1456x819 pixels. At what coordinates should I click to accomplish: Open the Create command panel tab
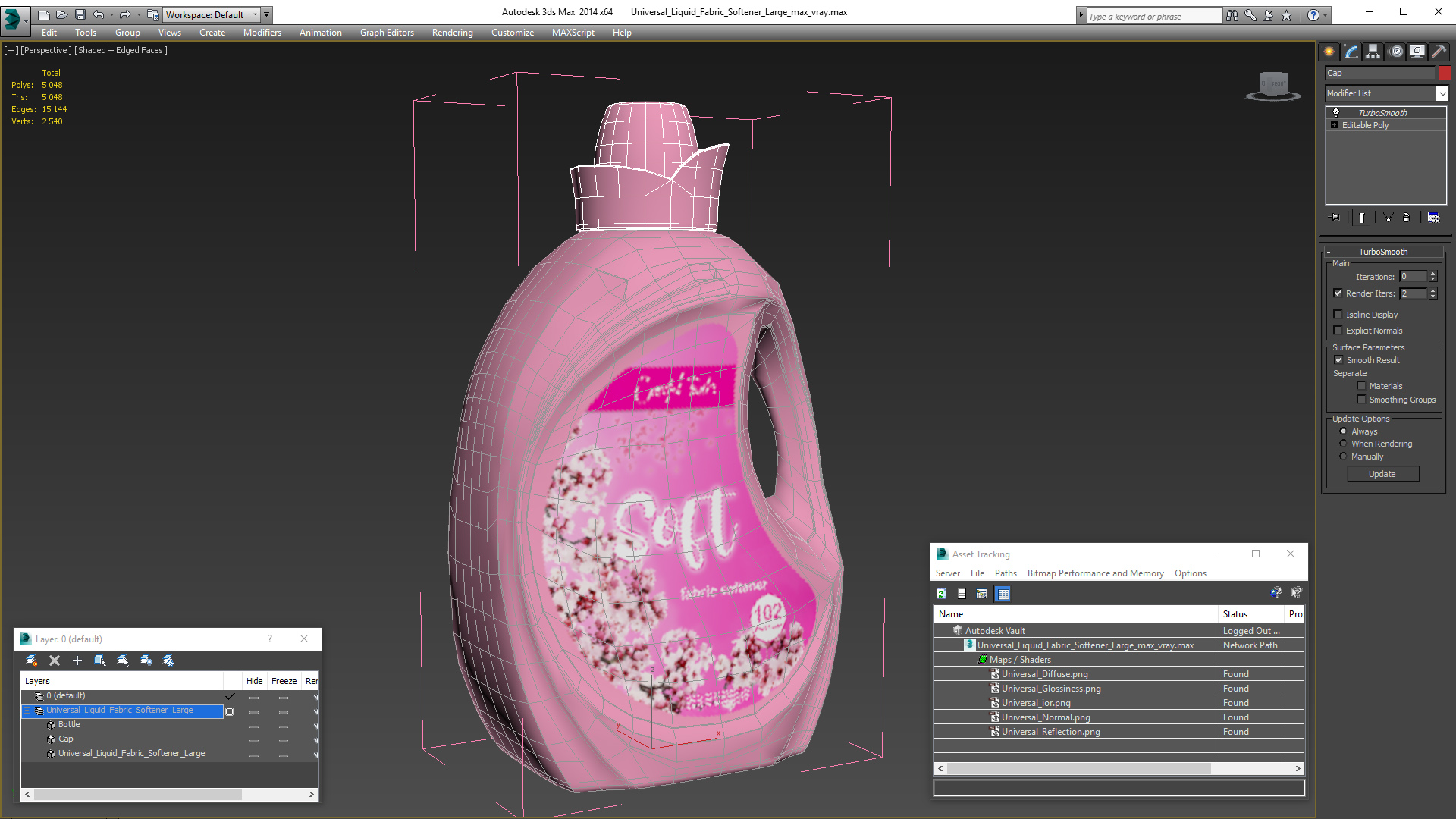1329,52
